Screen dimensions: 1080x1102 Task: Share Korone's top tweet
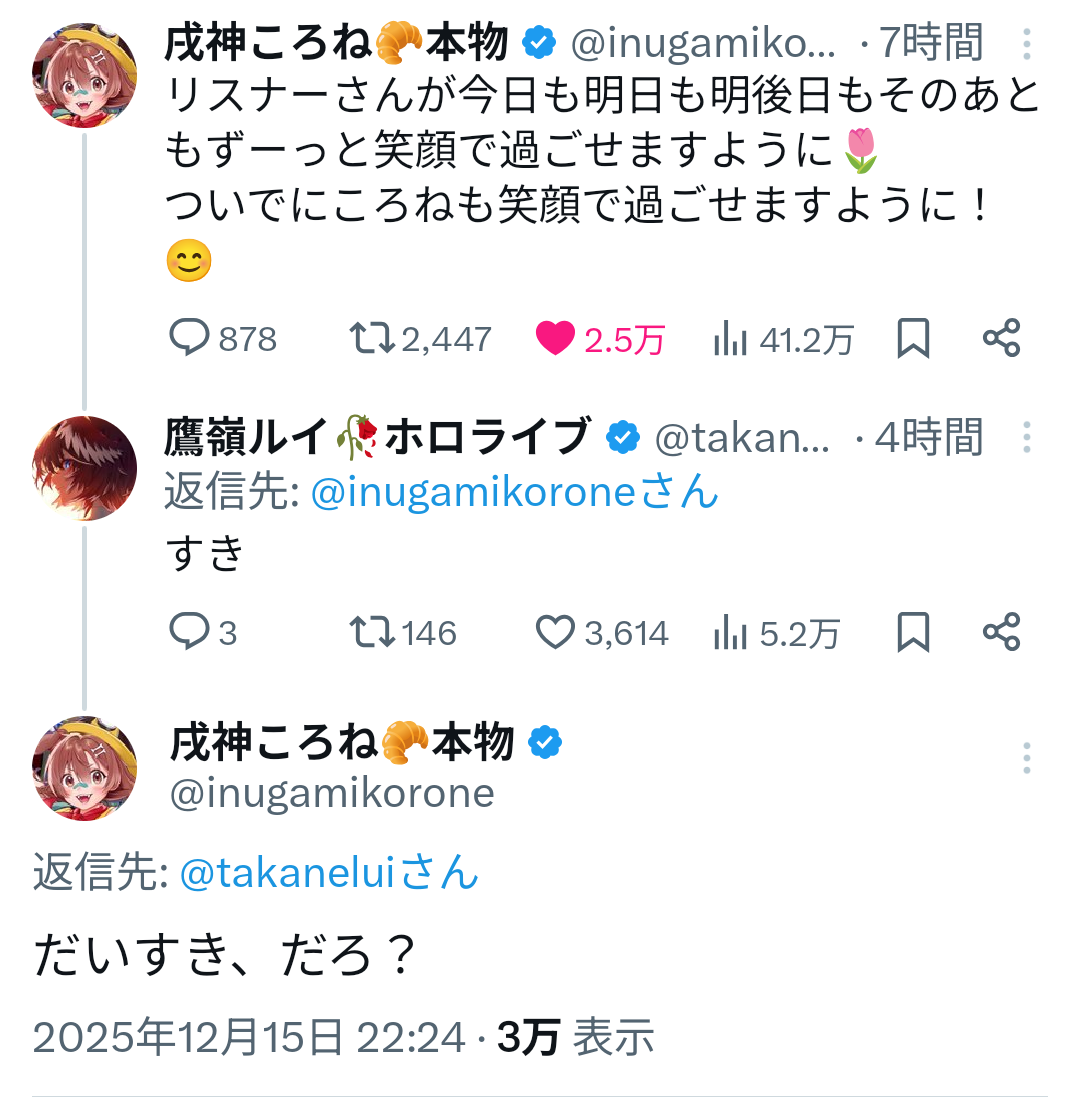(1001, 339)
